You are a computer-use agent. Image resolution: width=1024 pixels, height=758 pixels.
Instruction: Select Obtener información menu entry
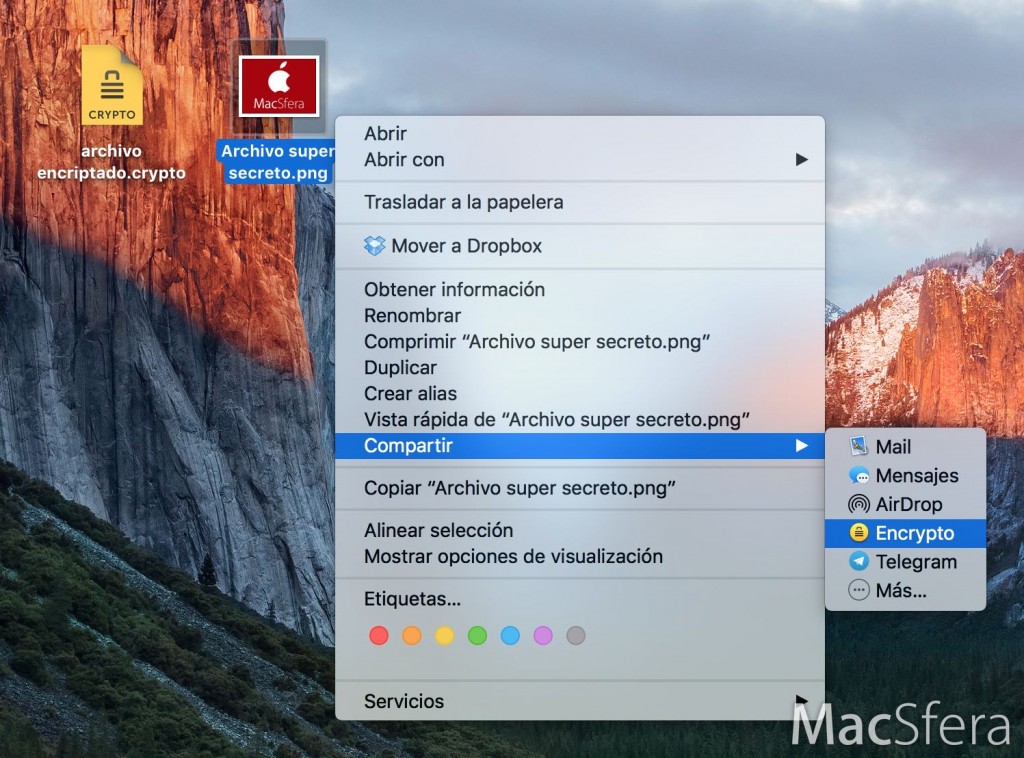coord(454,290)
